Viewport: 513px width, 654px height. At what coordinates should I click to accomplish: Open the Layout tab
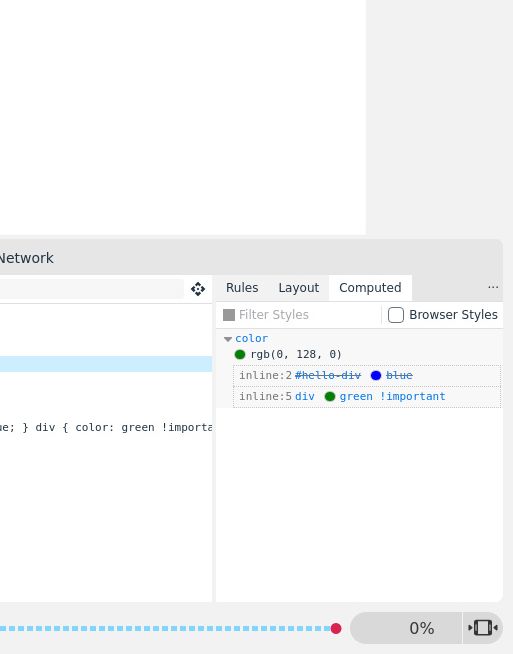click(x=299, y=288)
